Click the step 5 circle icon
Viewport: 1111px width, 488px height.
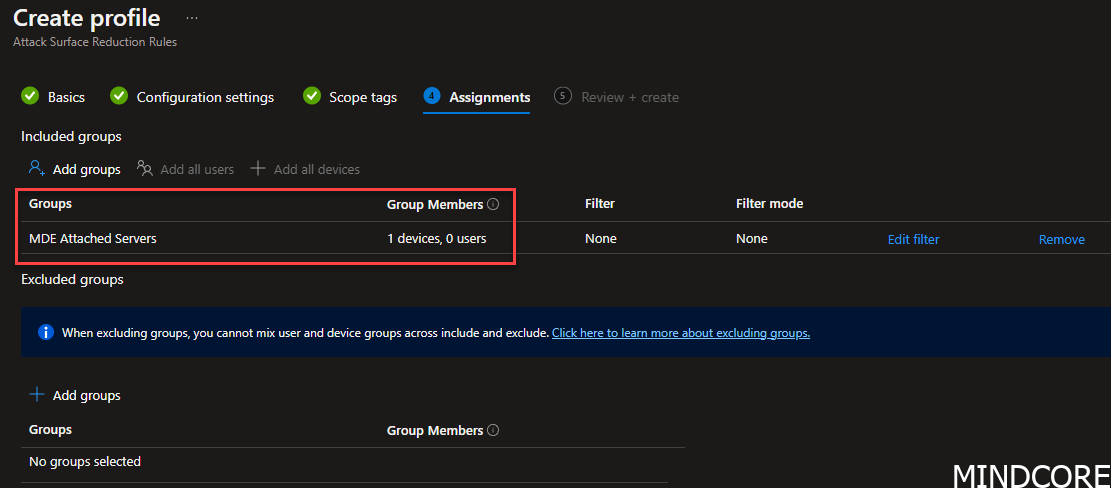[x=563, y=96]
